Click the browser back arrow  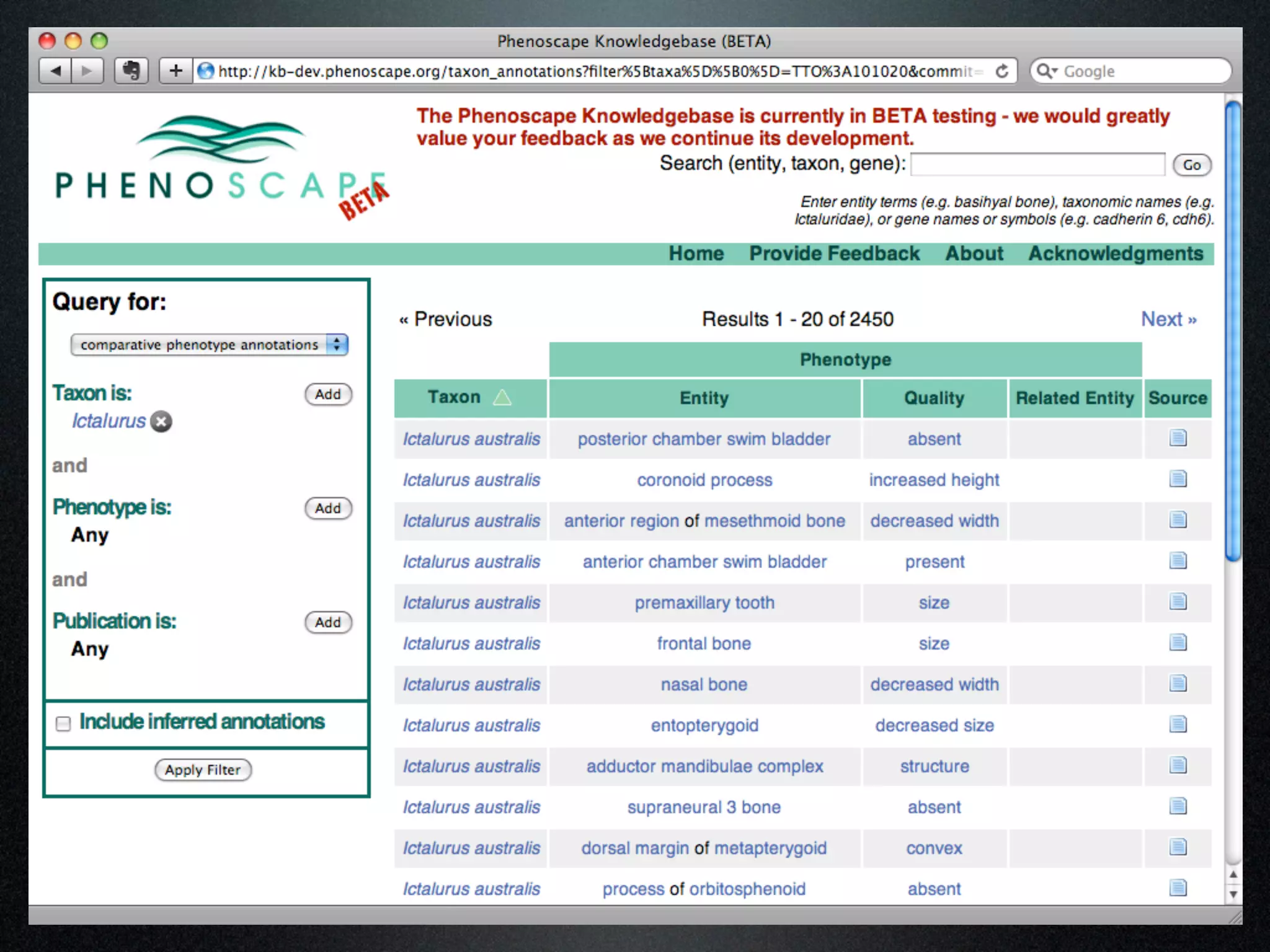[55, 71]
